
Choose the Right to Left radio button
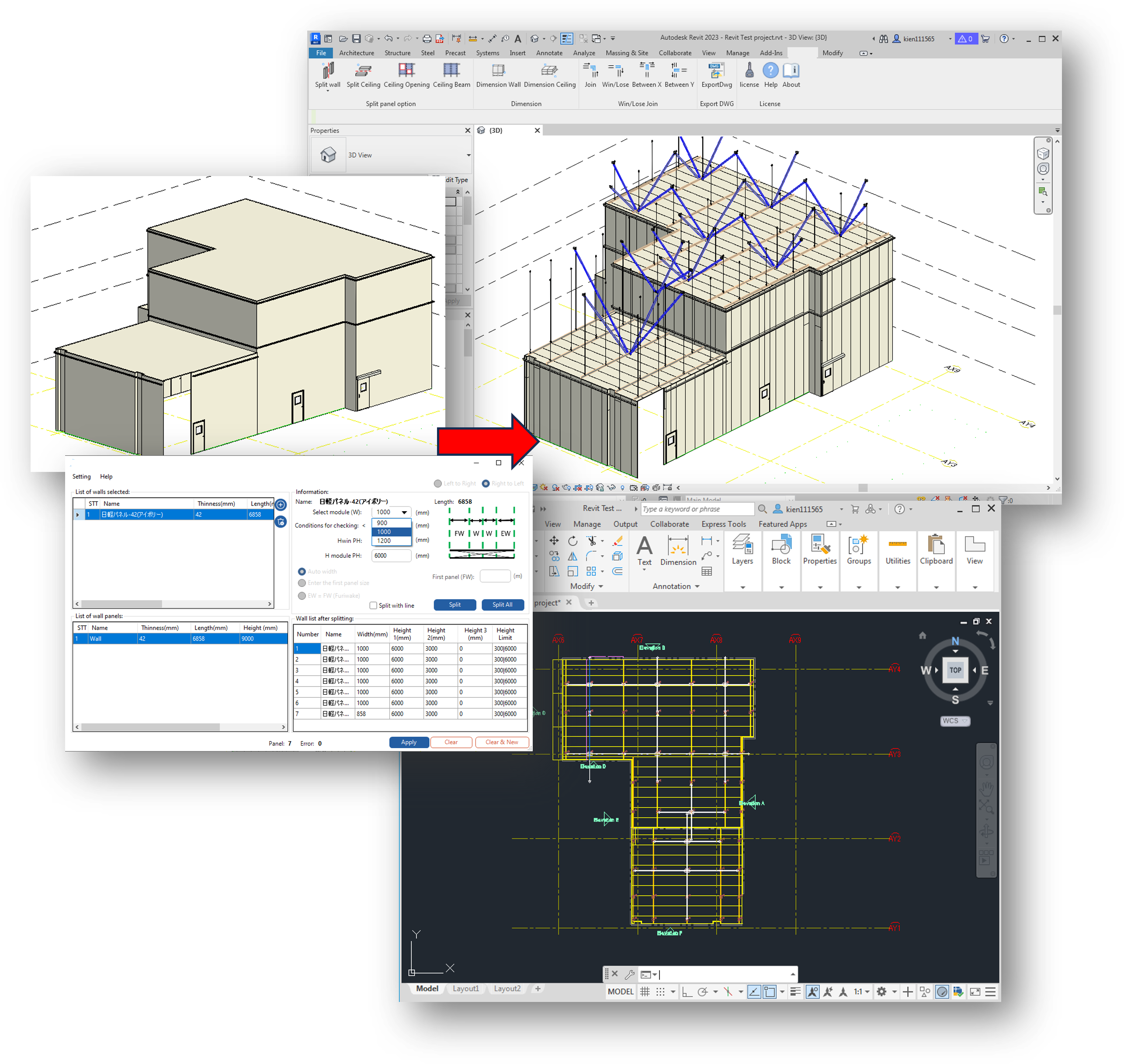click(x=486, y=483)
